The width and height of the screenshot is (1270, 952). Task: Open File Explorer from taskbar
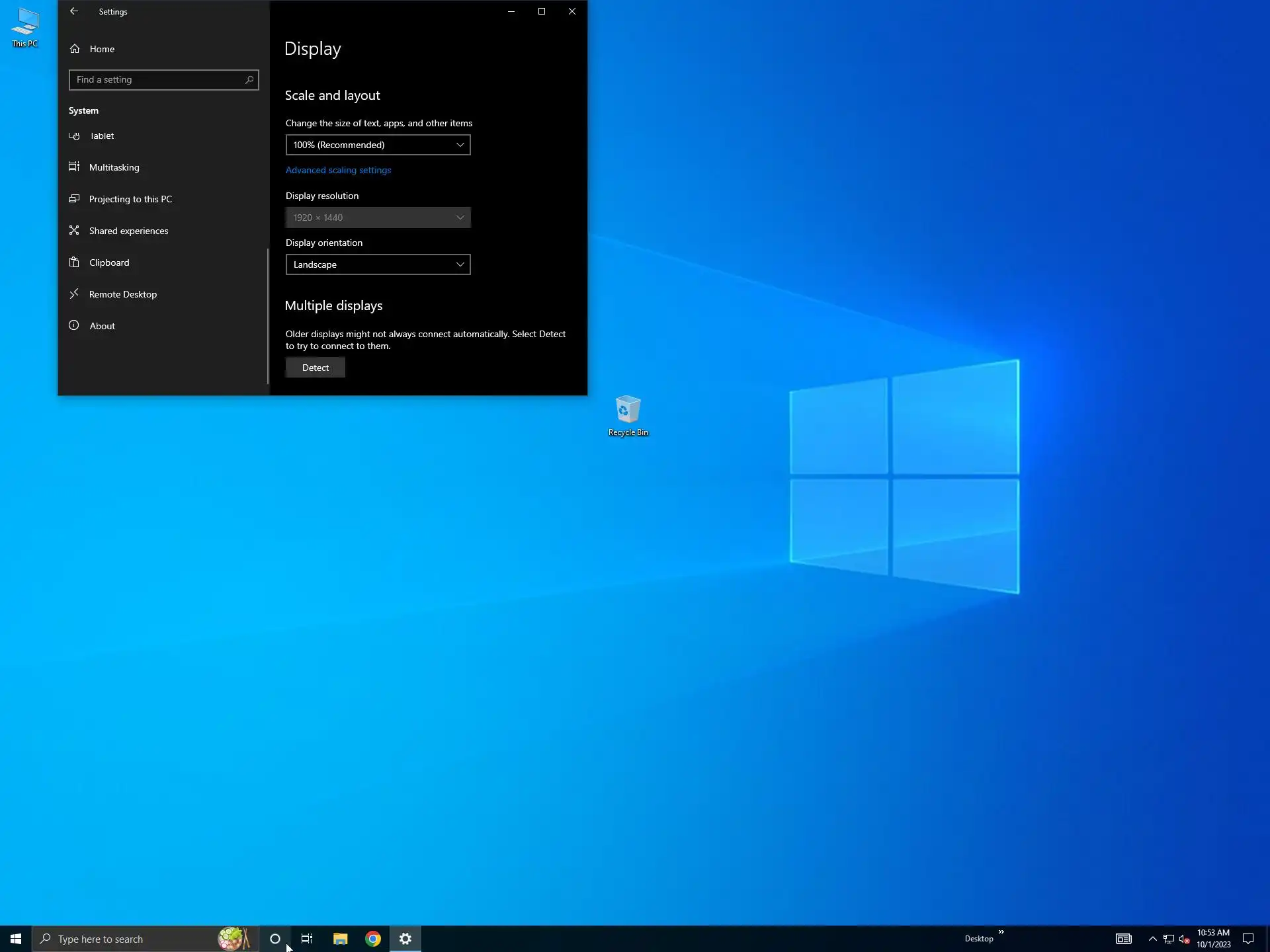coord(340,939)
